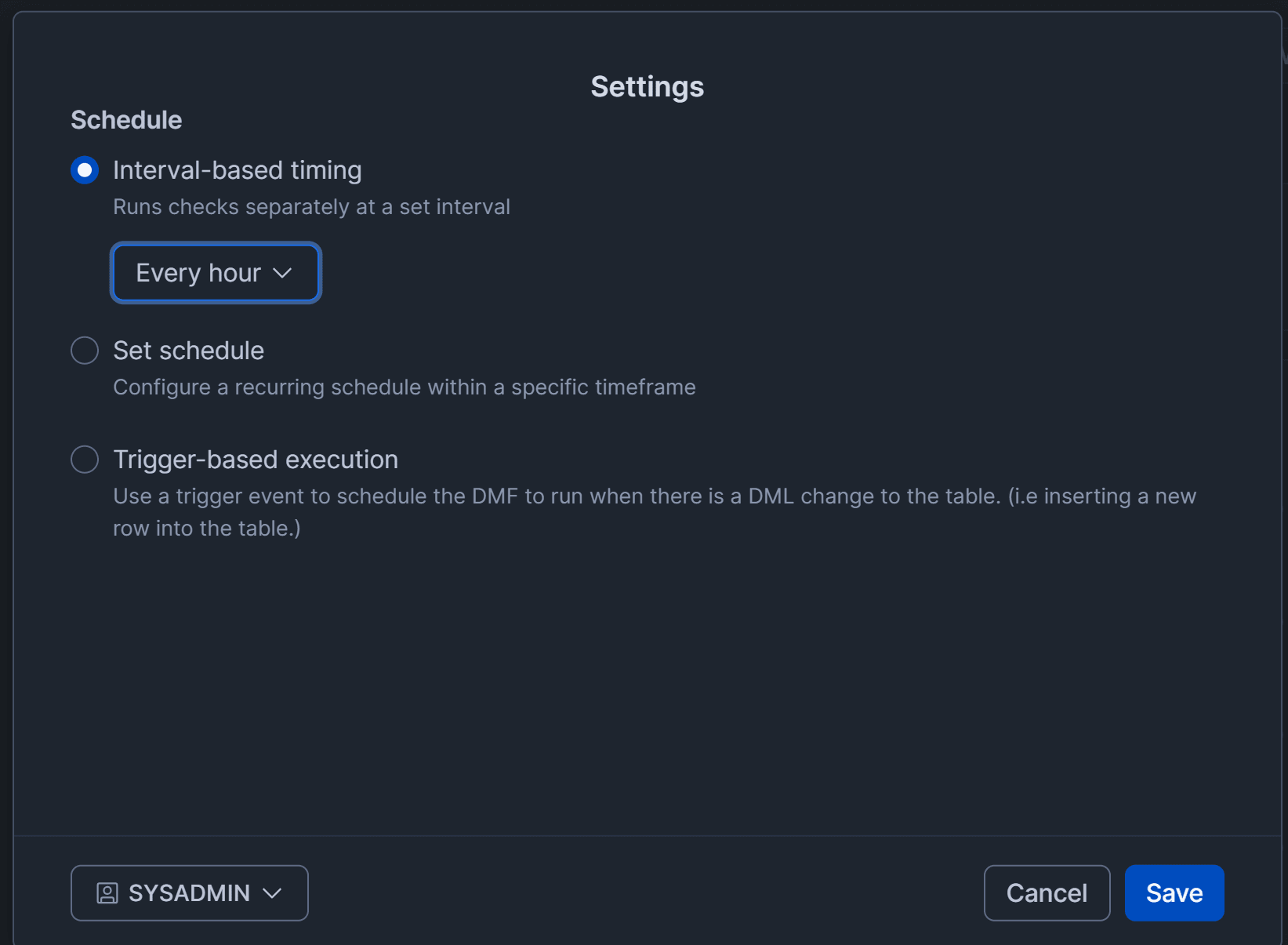This screenshot has width=1288, height=945.
Task: Expand the chevron next to SYSADMIN
Action: click(272, 893)
